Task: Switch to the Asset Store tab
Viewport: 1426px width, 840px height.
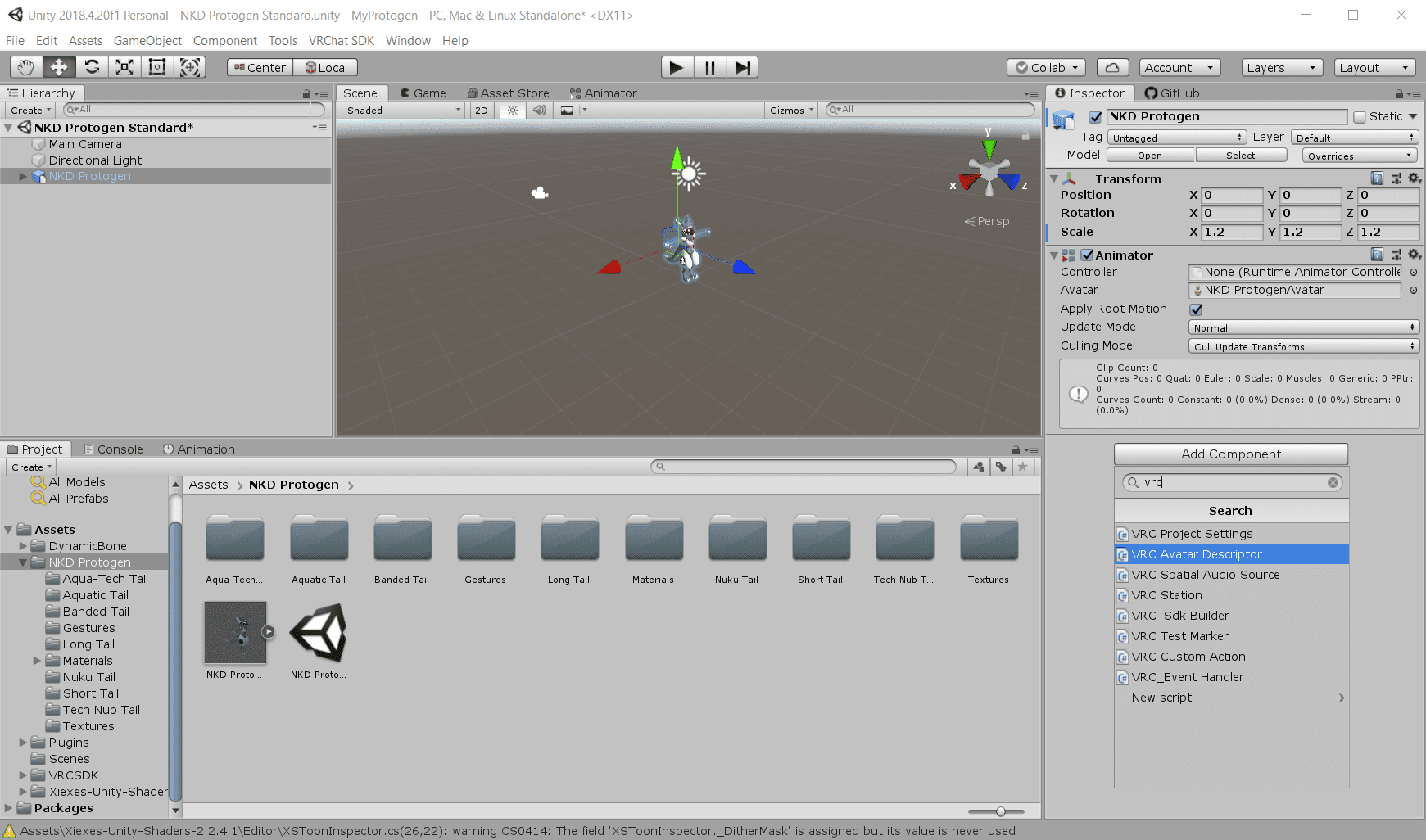Action: [x=508, y=93]
